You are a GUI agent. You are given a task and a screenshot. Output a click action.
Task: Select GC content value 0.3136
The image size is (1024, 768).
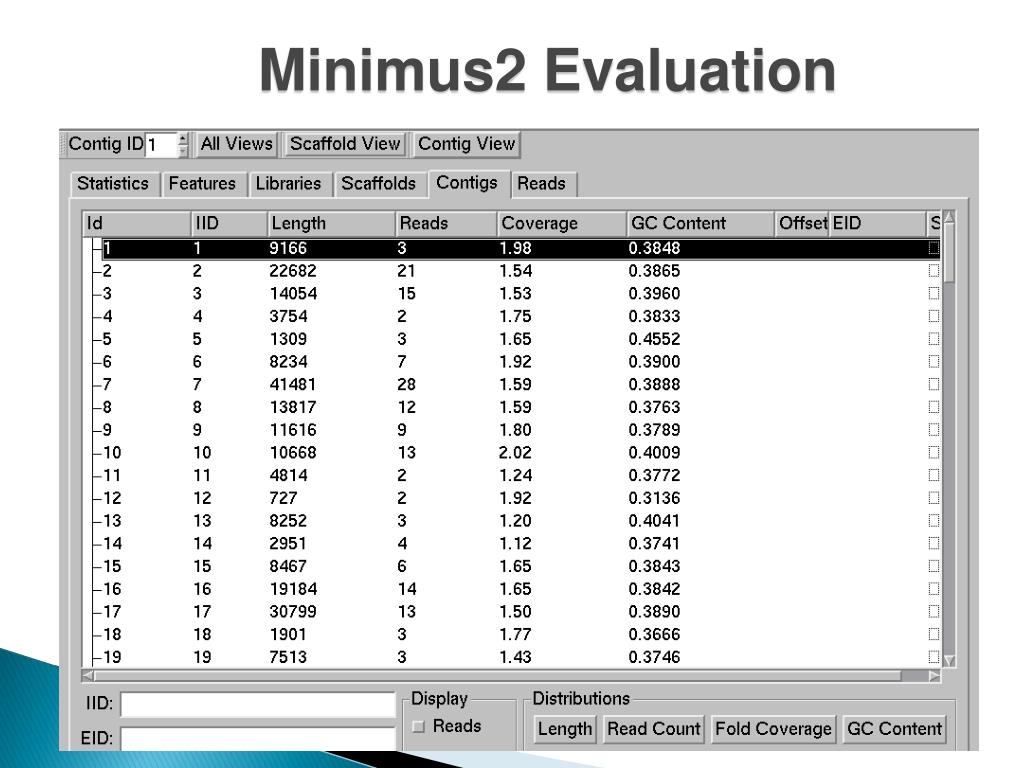[x=654, y=498]
